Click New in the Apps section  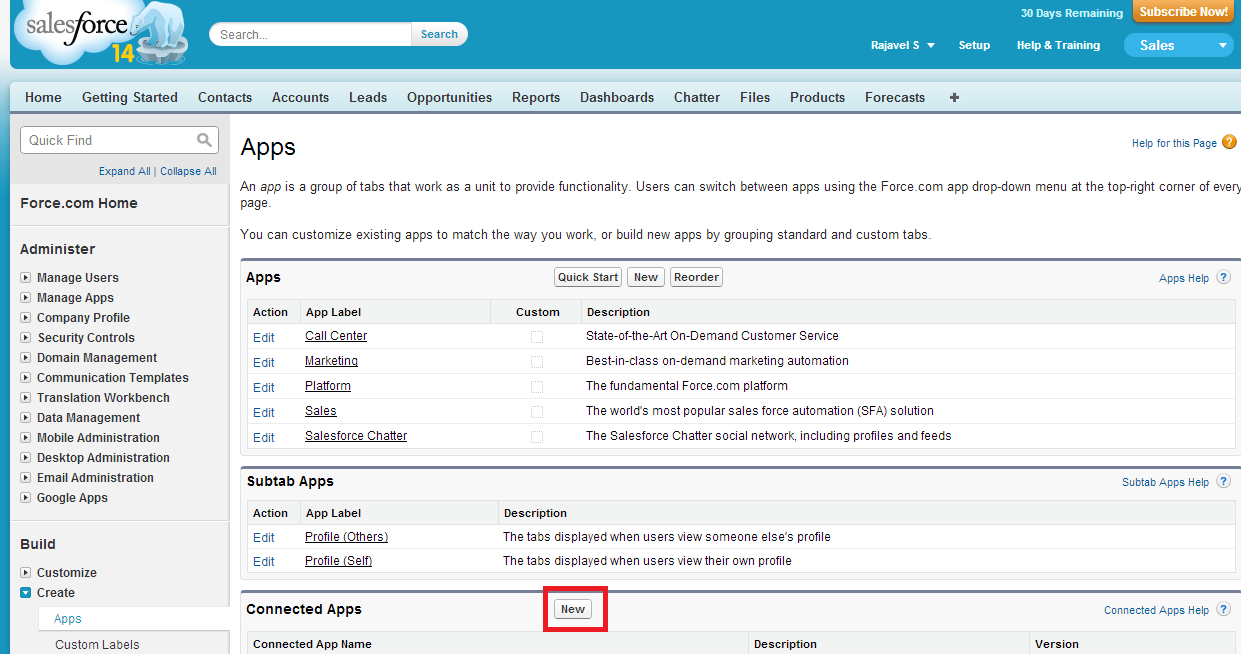646,277
